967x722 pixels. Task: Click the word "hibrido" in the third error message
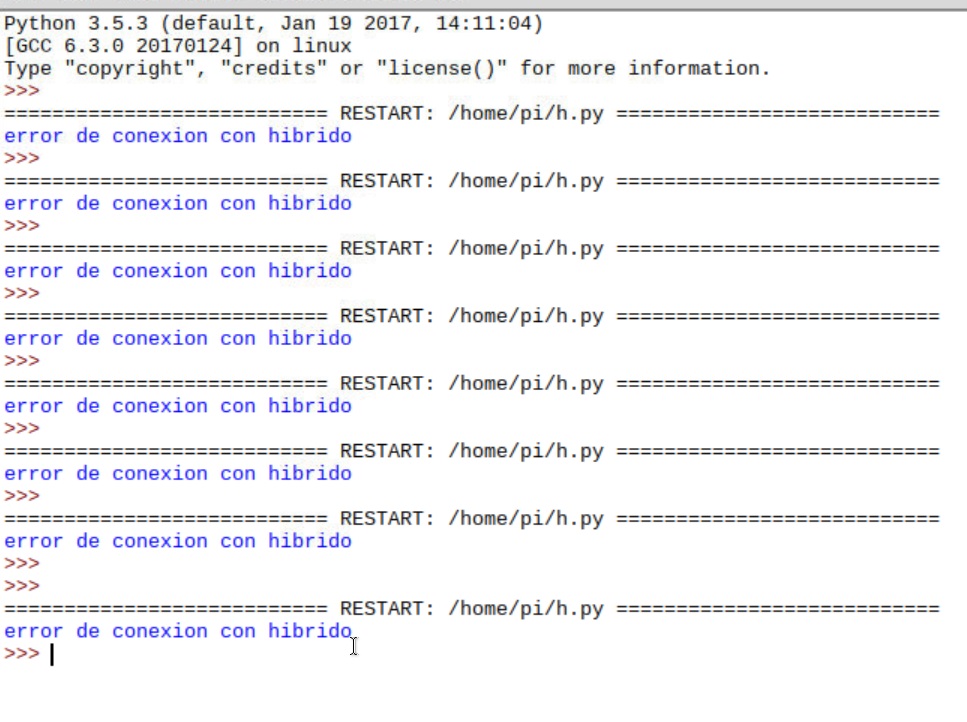[x=310, y=271]
